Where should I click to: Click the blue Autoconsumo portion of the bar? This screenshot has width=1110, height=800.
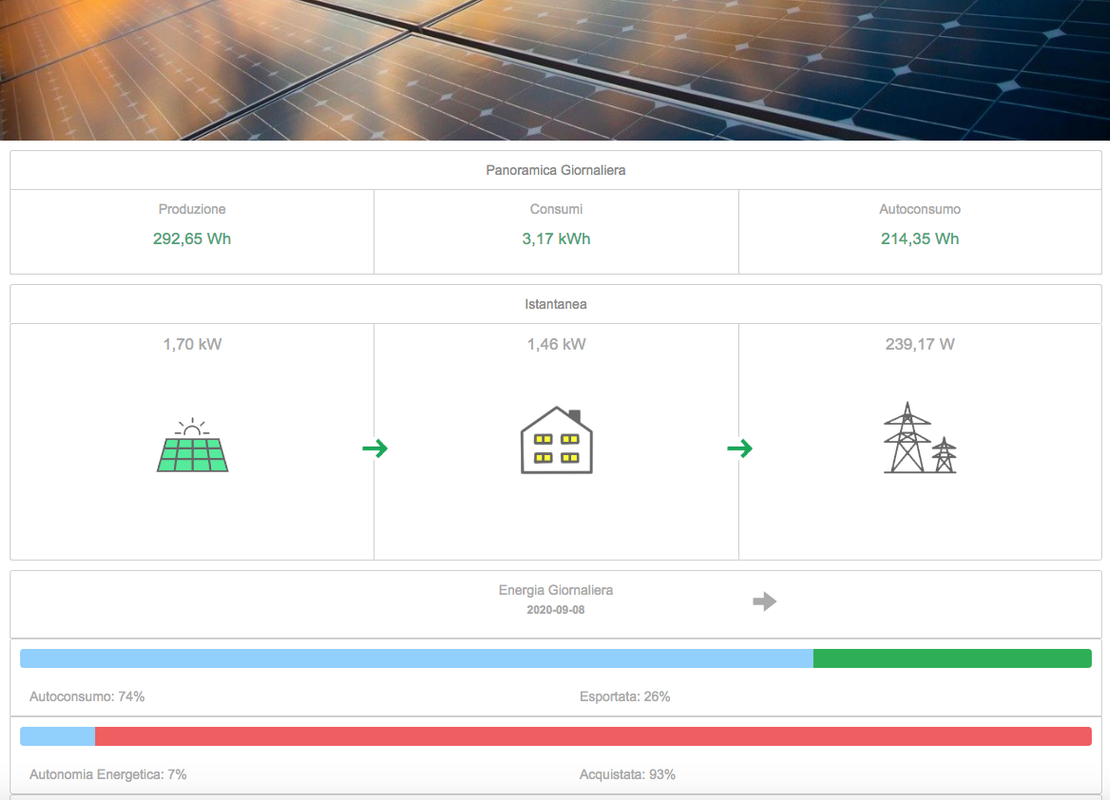(x=416, y=658)
